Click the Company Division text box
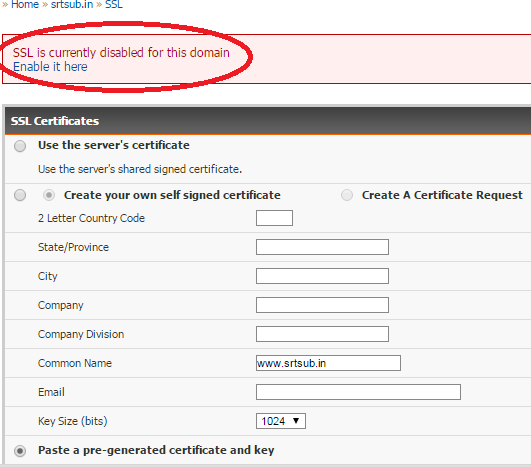This screenshot has height=467, width=531. [322, 334]
